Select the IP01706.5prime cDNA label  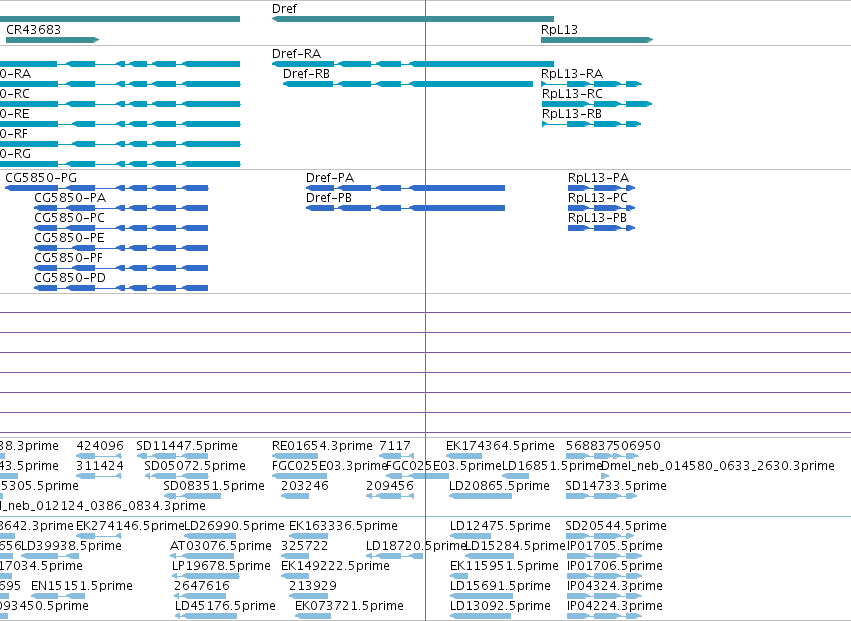(614, 566)
